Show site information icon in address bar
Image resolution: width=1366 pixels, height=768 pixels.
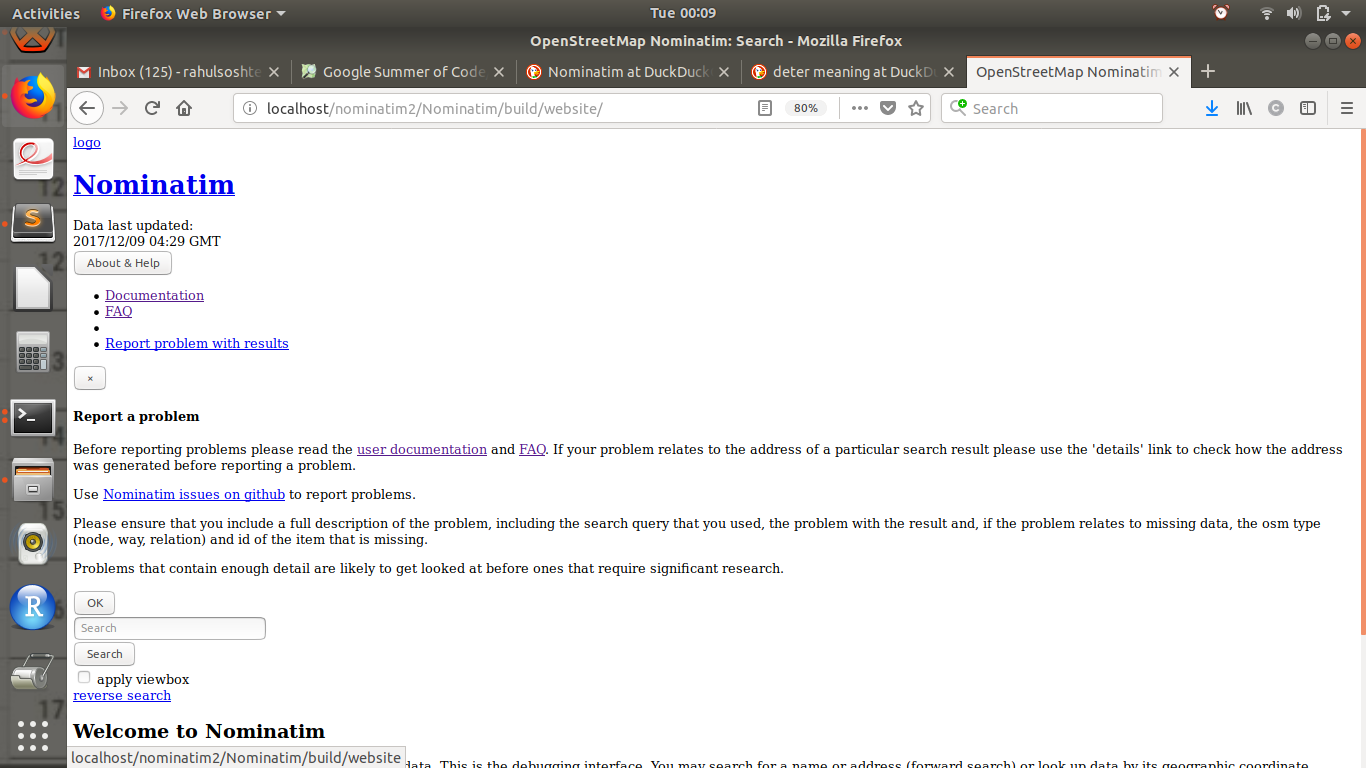tap(250, 108)
